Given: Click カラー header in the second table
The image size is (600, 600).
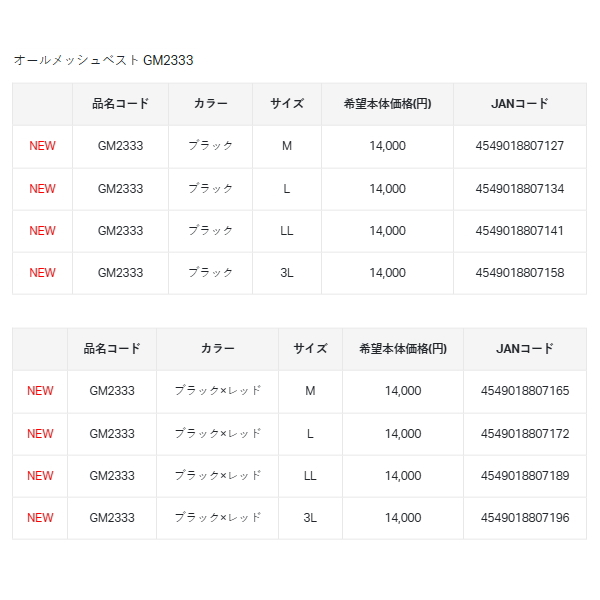Looking at the screenshot, I should 217,349.
